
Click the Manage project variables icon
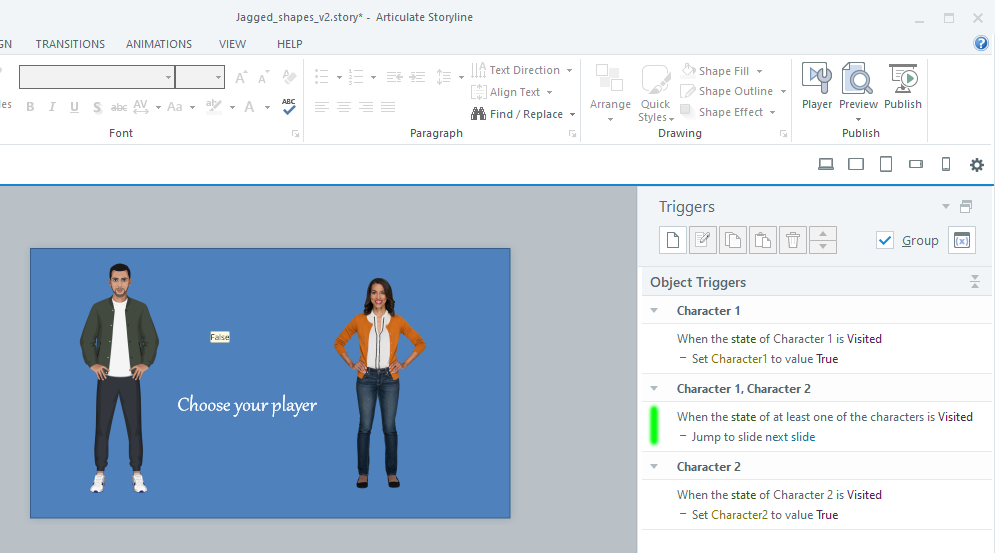pyautogui.click(x=961, y=240)
